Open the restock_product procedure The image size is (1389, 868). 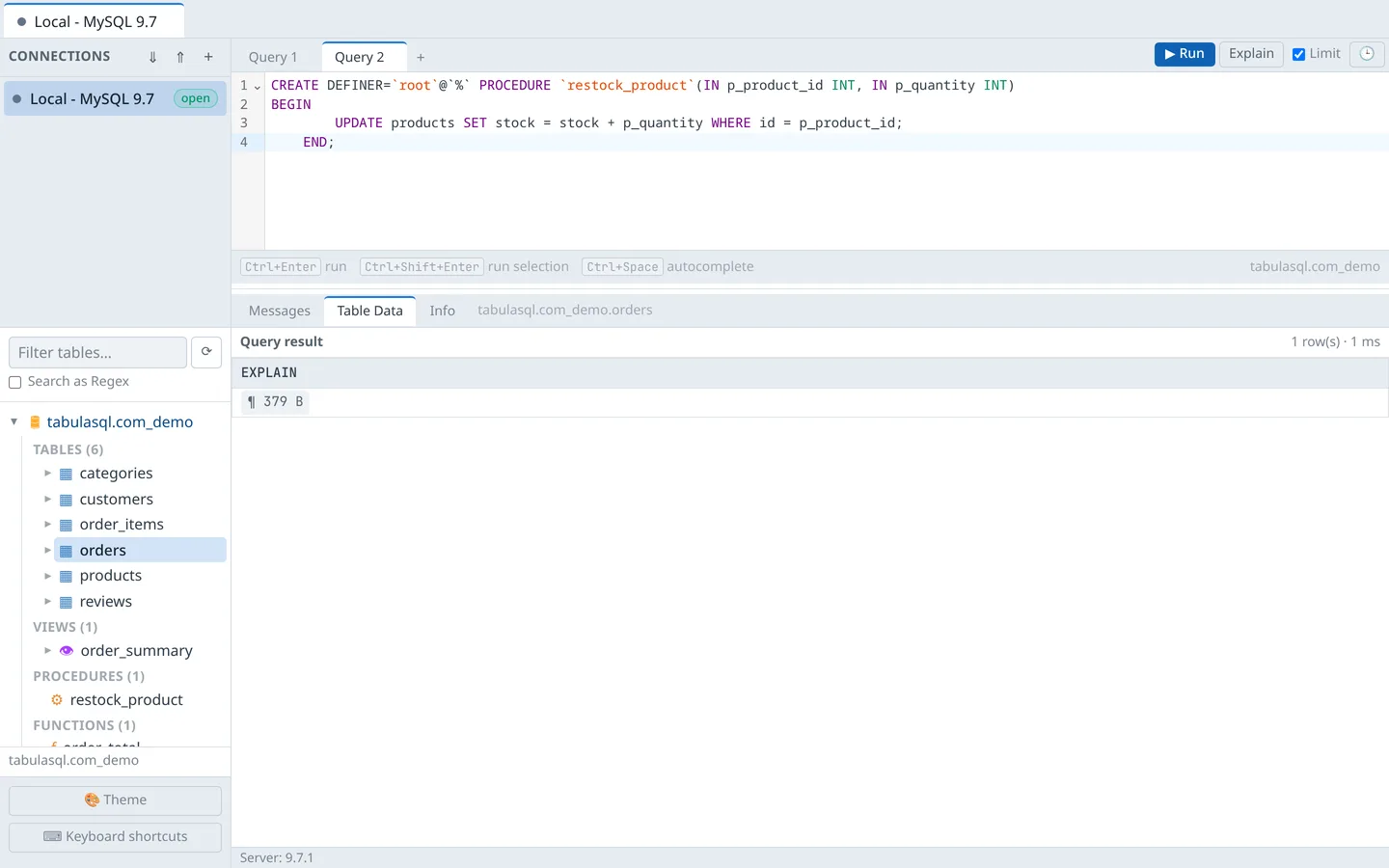126,700
